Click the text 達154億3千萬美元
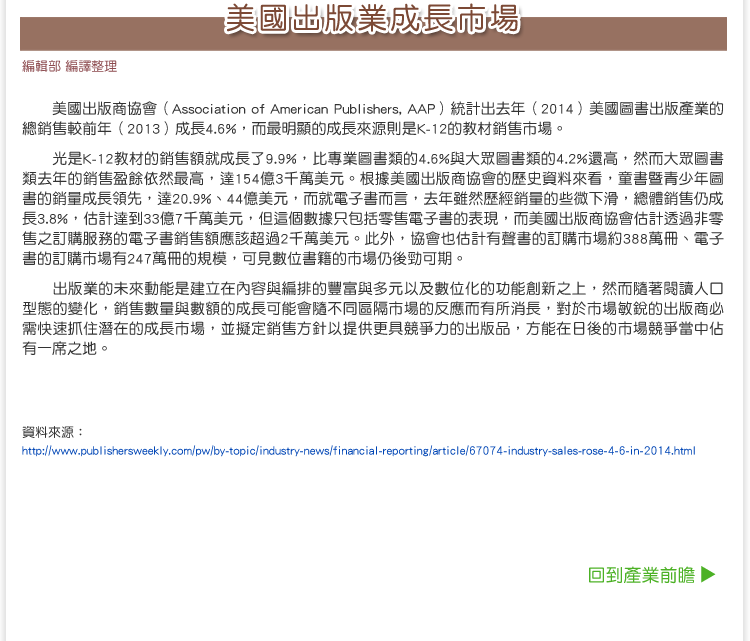This screenshot has height=641, width=750. click(x=282, y=179)
